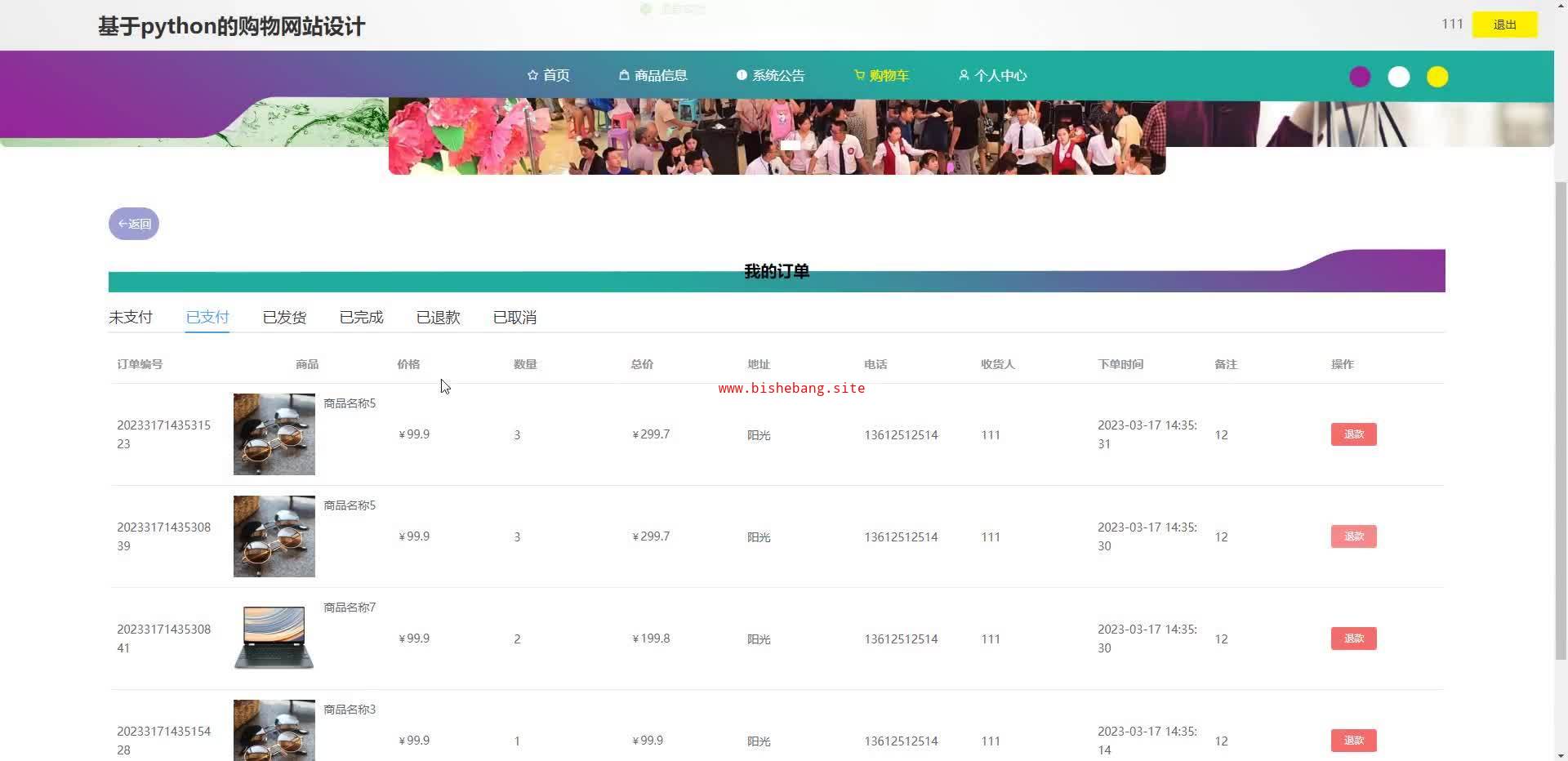The image size is (1568, 761).
Task: Click the laptop thumbnail for 商品名称7
Action: pos(274,639)
